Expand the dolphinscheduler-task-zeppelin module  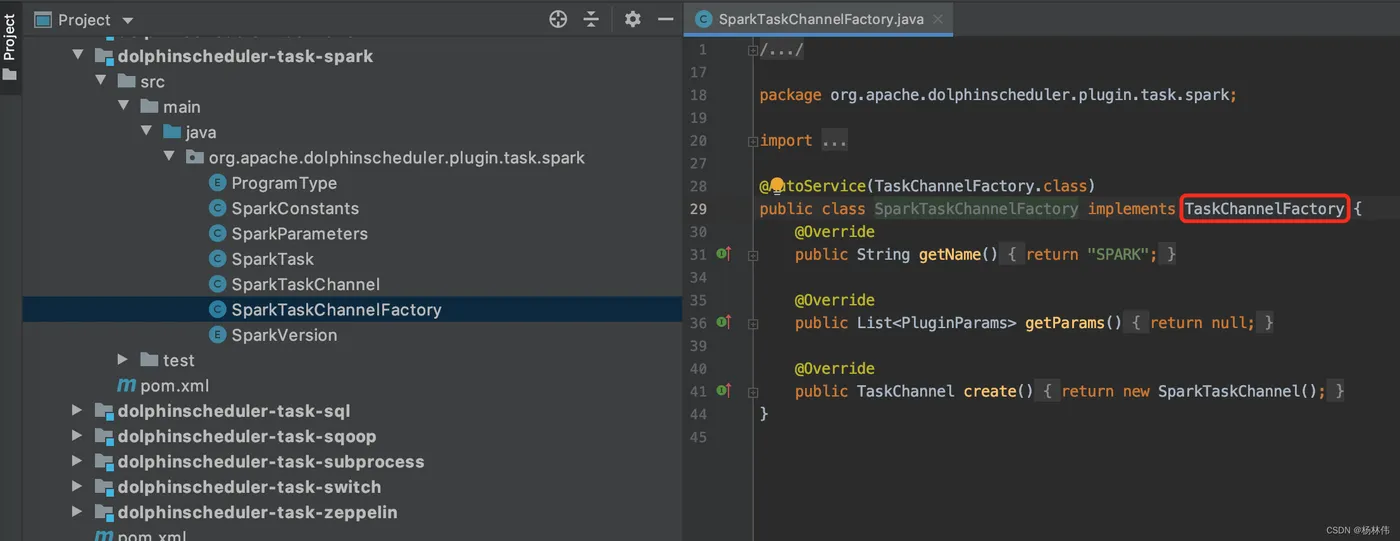[78, 512]
